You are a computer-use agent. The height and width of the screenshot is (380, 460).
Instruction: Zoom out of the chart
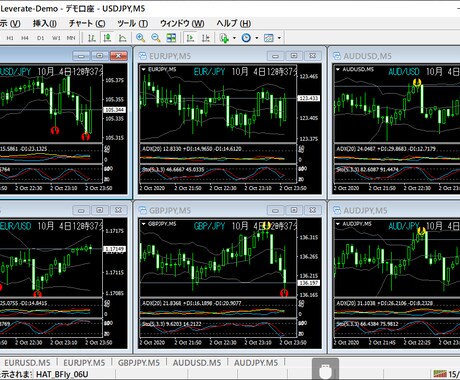pyautogui.click(x=156, y=38)
